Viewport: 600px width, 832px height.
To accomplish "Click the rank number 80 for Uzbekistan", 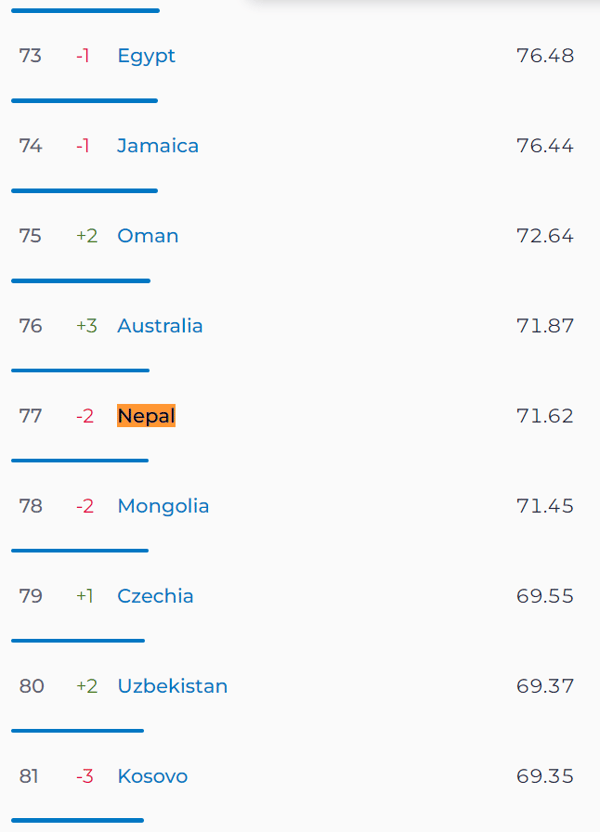I will pos(31,686).
